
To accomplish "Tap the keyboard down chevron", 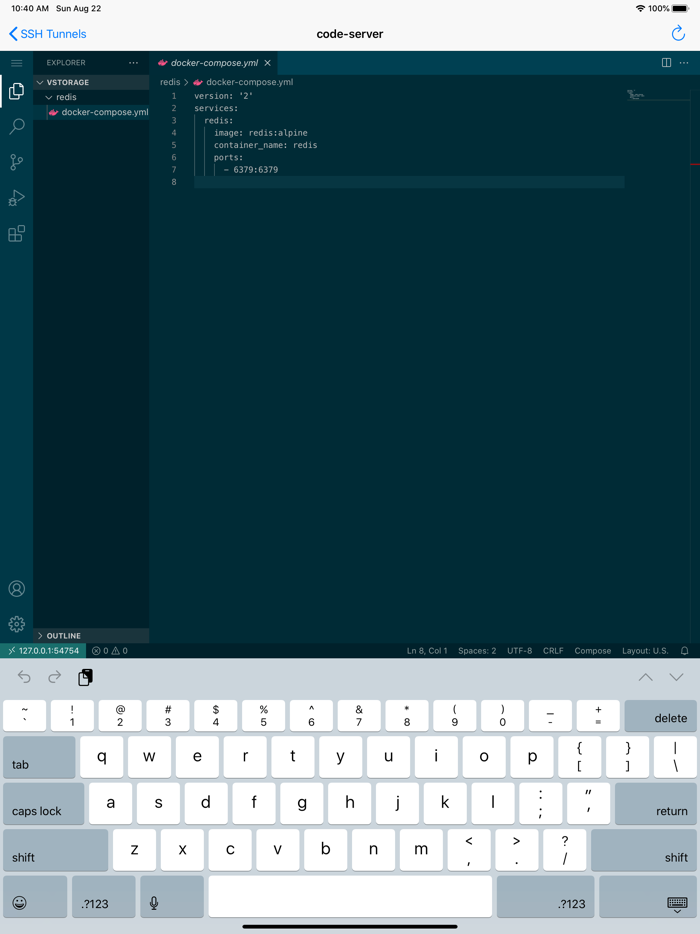I will (676, 677).
